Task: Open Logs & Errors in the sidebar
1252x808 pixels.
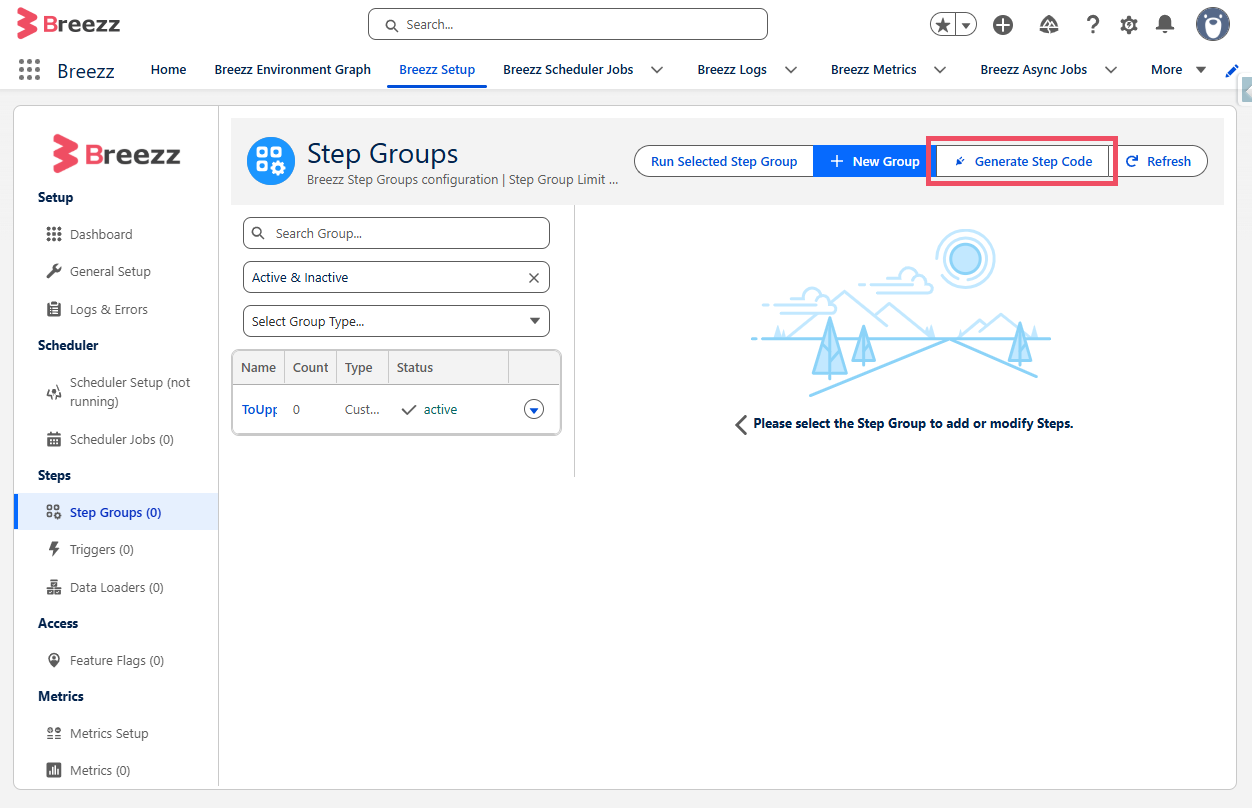Action: [x=108, y=309]
